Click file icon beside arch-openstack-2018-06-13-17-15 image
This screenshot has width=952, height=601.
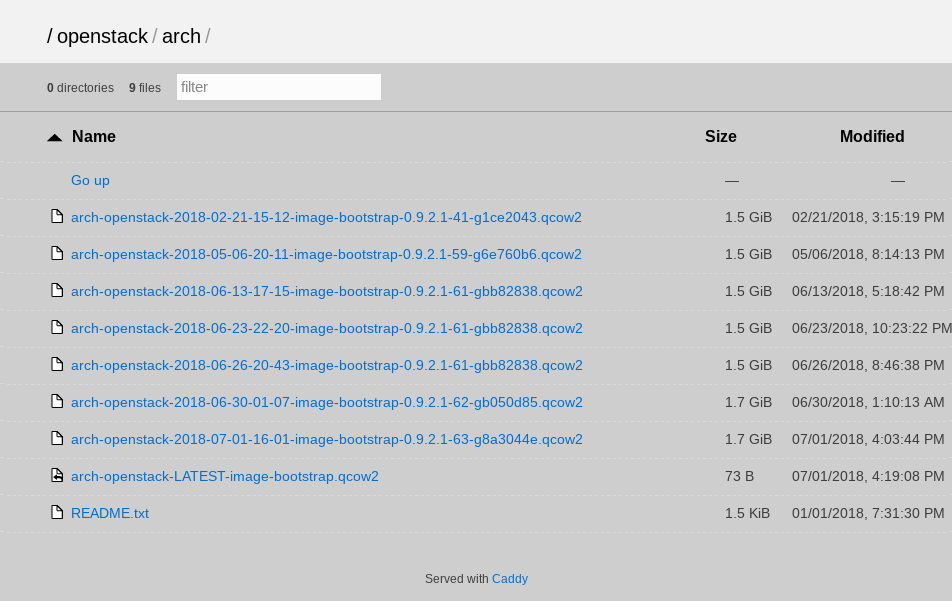[x=57, y=290]
